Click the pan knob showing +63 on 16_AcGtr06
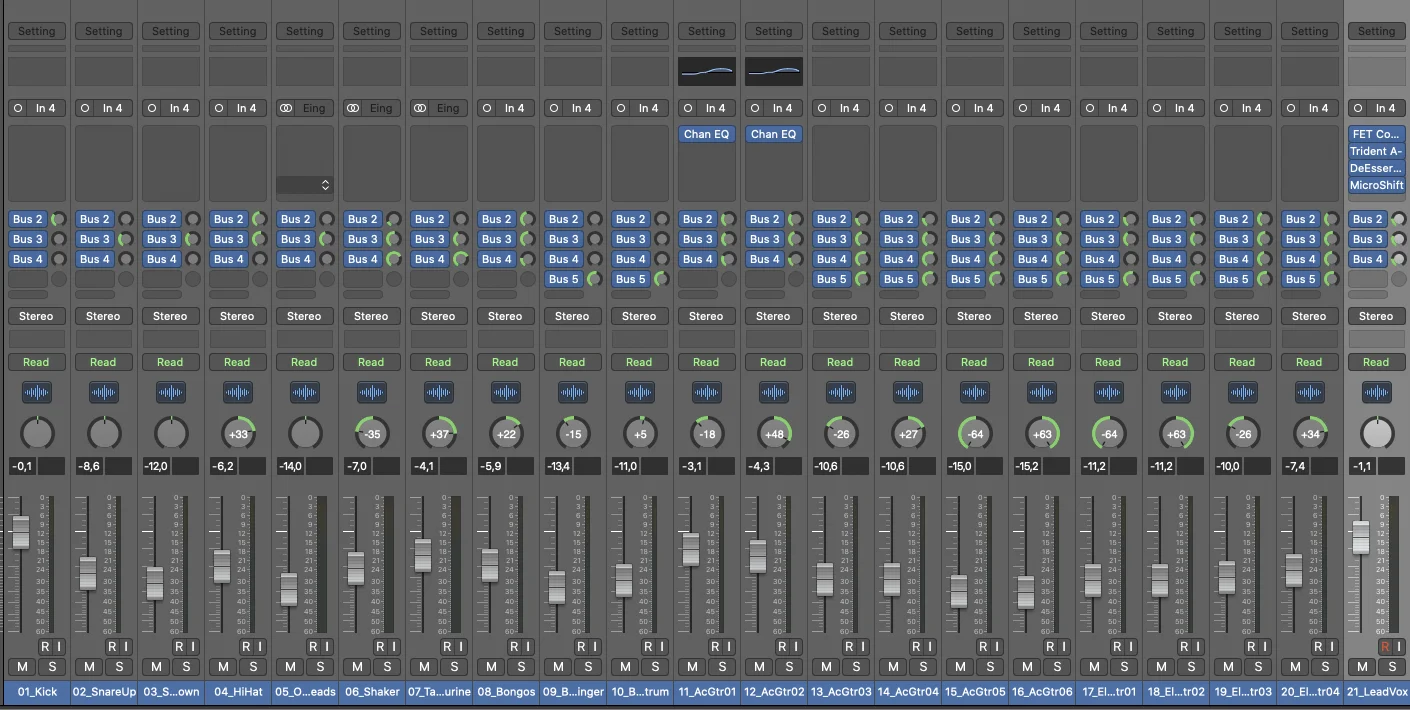 pos(1041,434)
